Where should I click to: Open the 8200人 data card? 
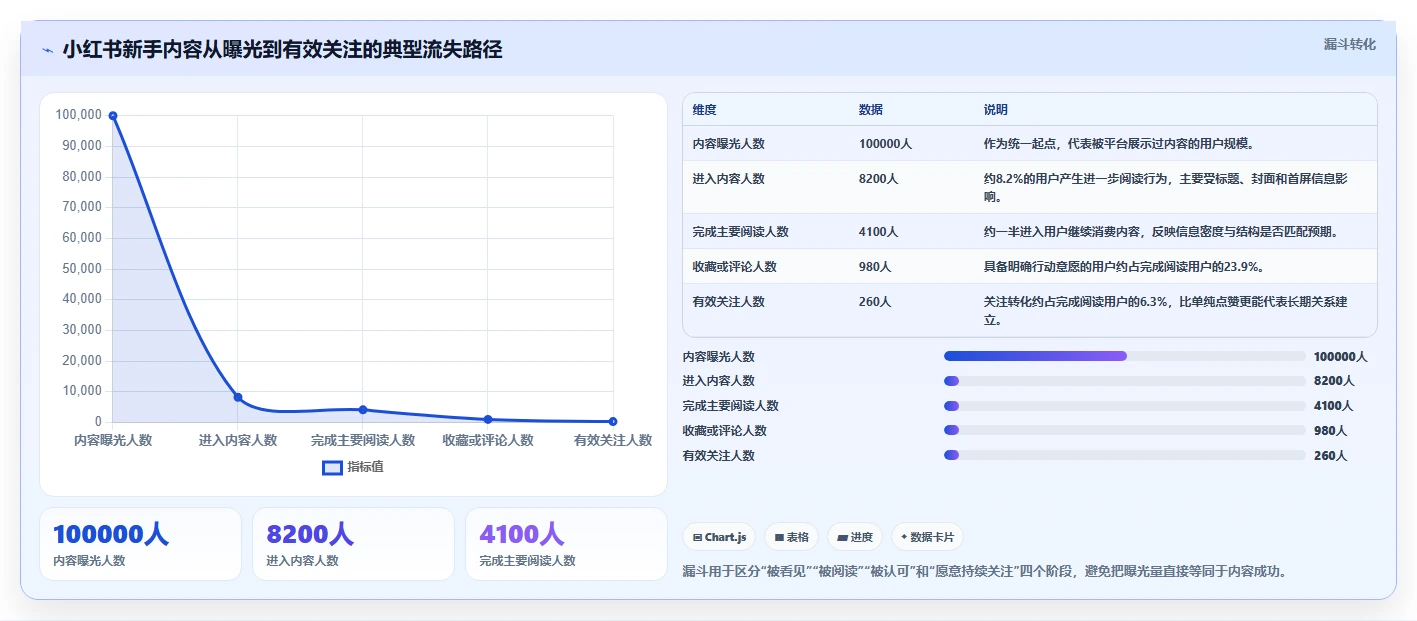353,544
